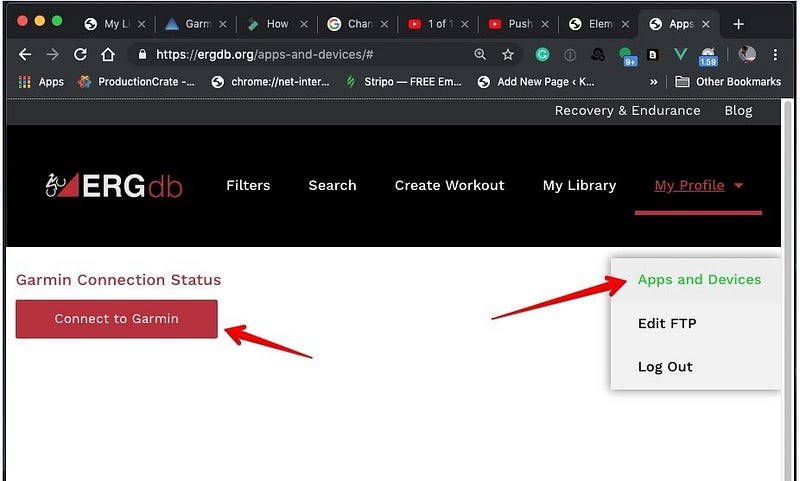The width and height of the screenshot is (800, 481).
Task: Open the Apps bookmarks shortcut
Action: coord(41,82)
